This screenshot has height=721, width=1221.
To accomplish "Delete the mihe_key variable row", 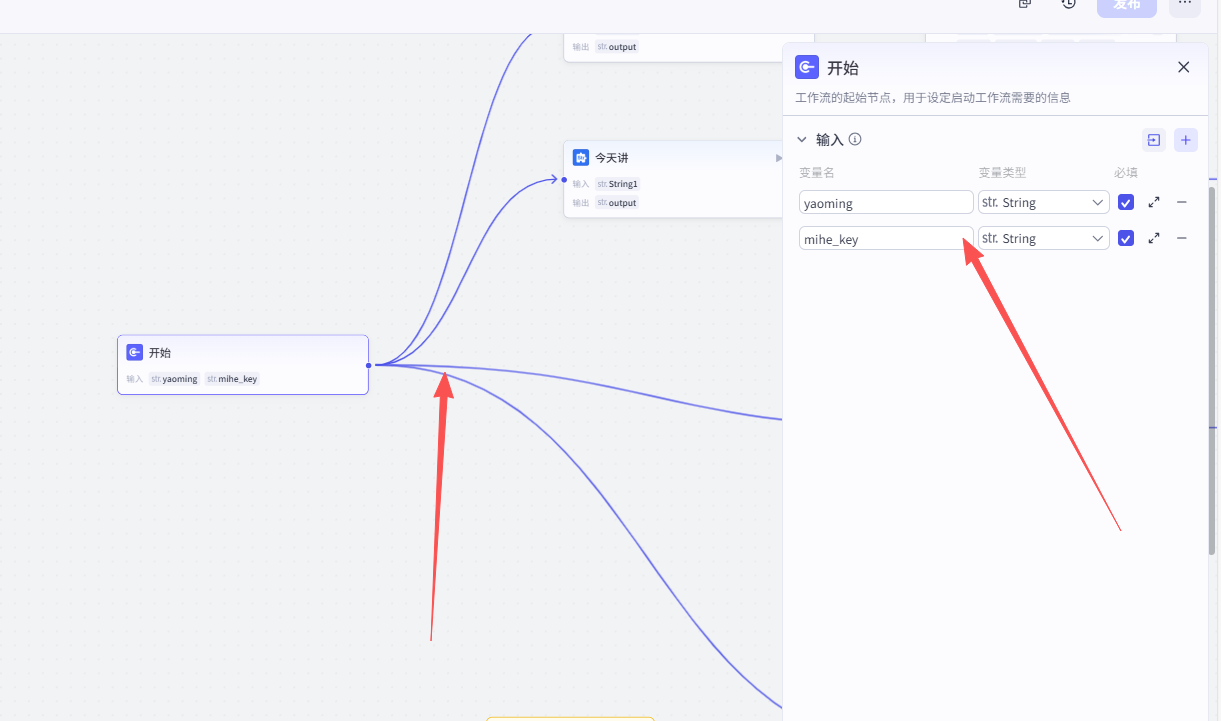I will coord(1181,238).
